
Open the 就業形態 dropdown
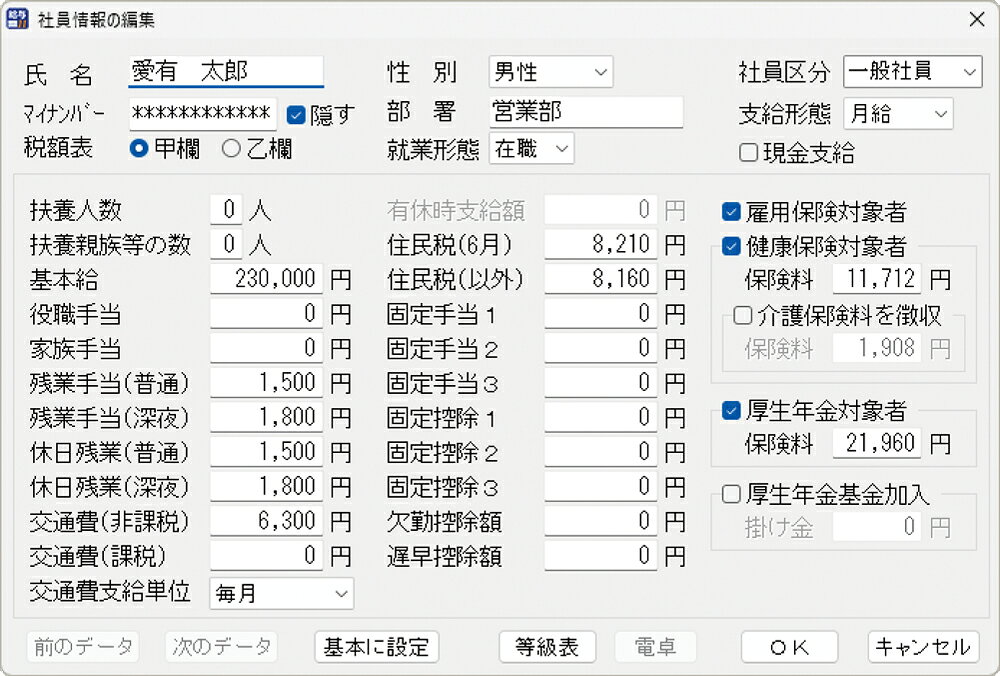coord(531,149)
